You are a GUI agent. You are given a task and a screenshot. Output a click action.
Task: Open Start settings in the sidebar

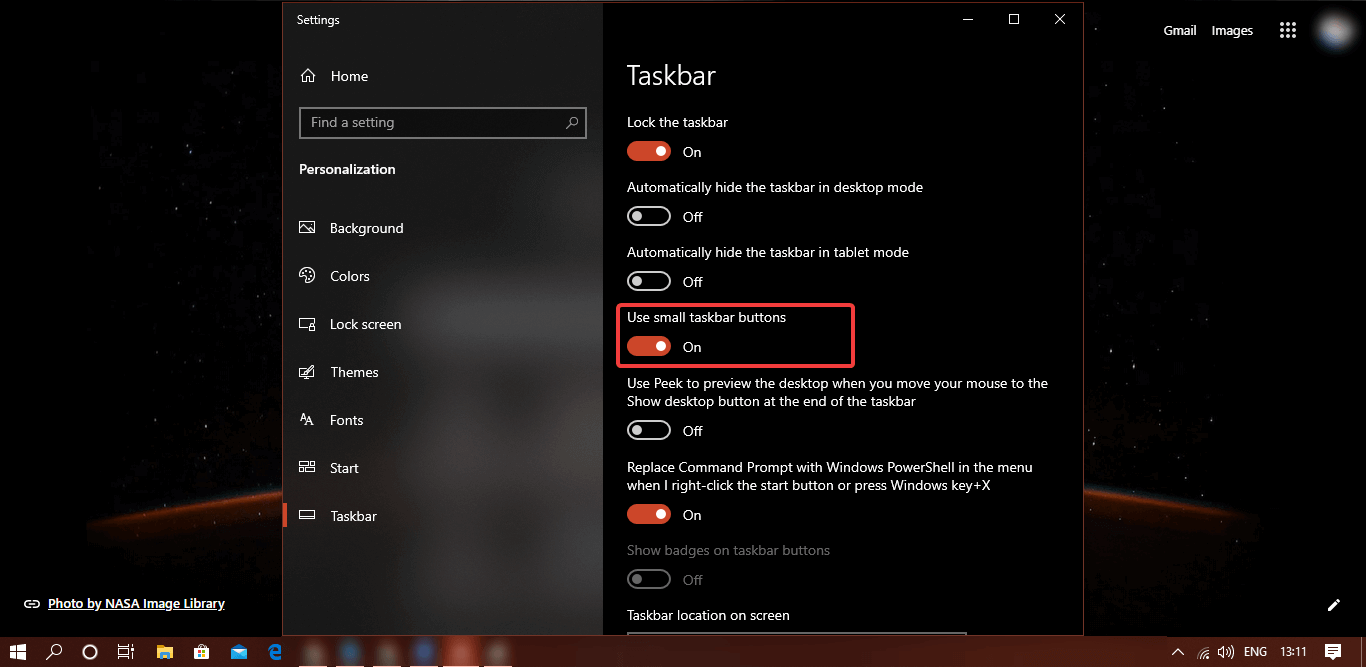click(x=344, y=468)
